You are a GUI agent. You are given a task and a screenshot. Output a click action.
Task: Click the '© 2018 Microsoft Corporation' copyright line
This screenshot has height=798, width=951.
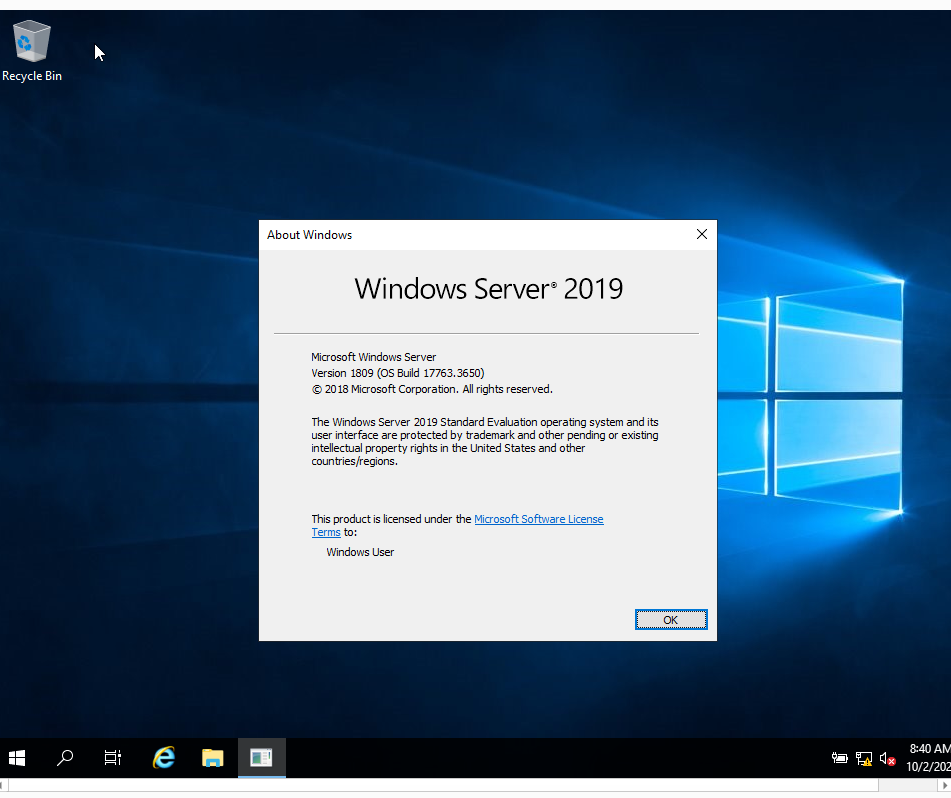(432, 389)
